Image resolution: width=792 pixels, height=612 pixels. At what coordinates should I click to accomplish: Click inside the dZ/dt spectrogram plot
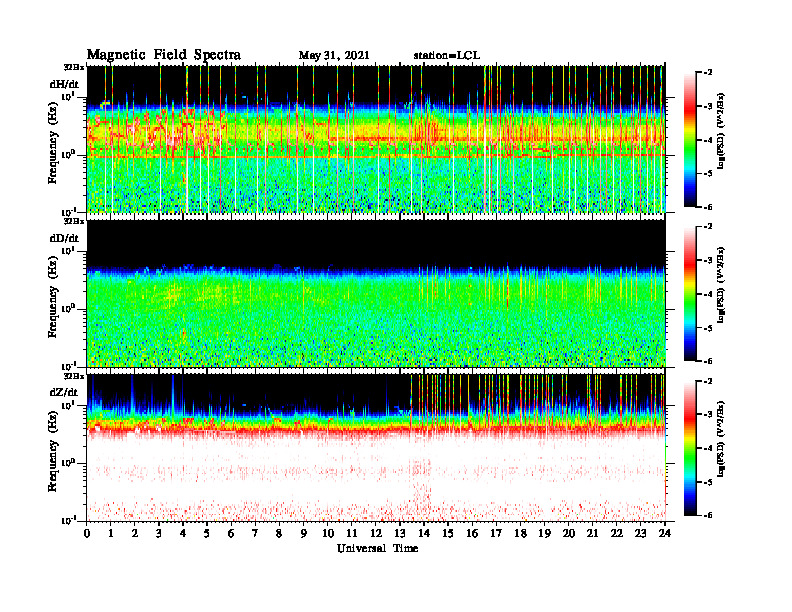[x=376, y=447]
